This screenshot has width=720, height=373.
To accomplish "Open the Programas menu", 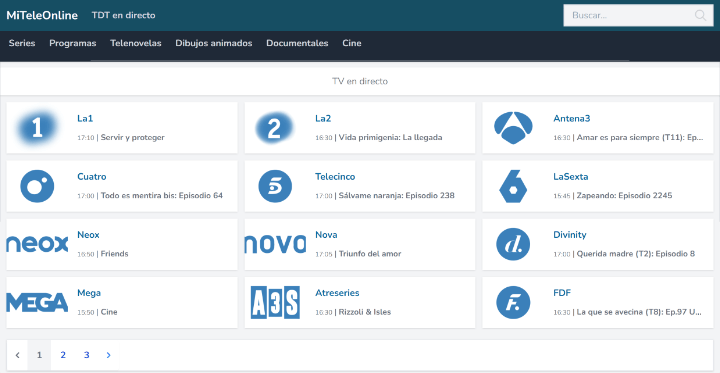I will tap(73, 43).
